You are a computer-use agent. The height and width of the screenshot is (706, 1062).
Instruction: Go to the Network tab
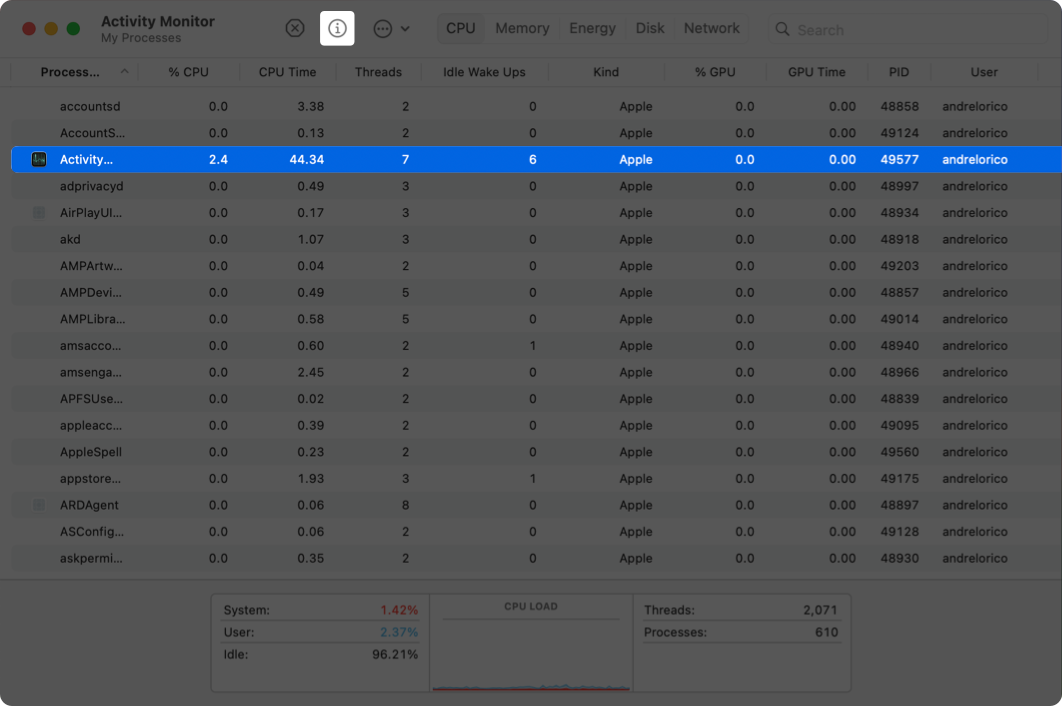point(711,28)
